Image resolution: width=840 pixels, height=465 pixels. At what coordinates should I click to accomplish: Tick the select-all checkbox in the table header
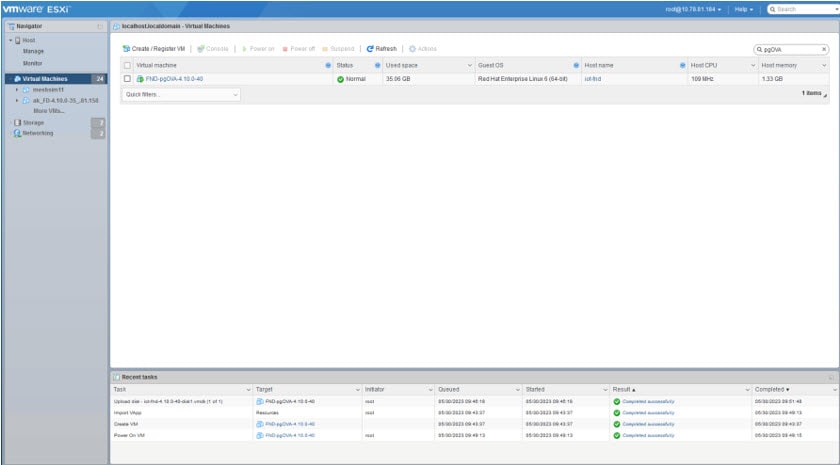click(x=128, y=65)
